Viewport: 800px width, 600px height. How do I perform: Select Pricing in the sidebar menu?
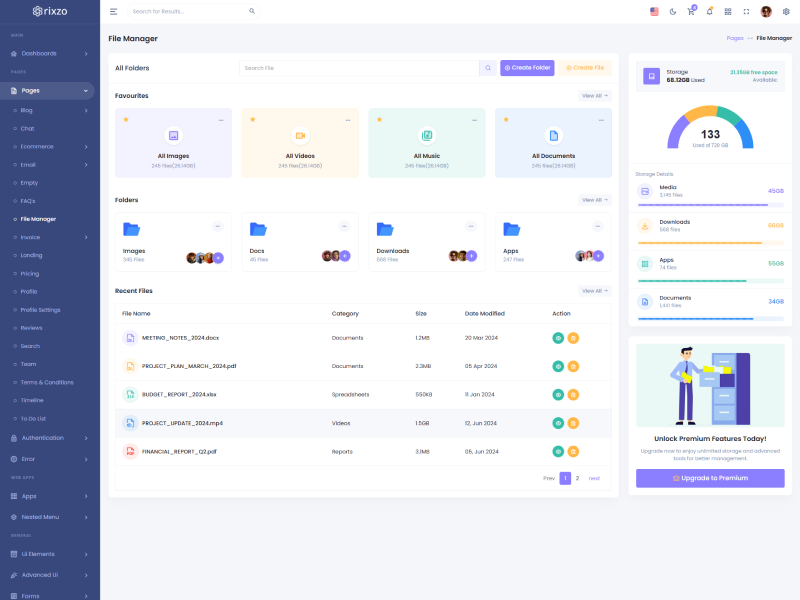coord(30,273)
